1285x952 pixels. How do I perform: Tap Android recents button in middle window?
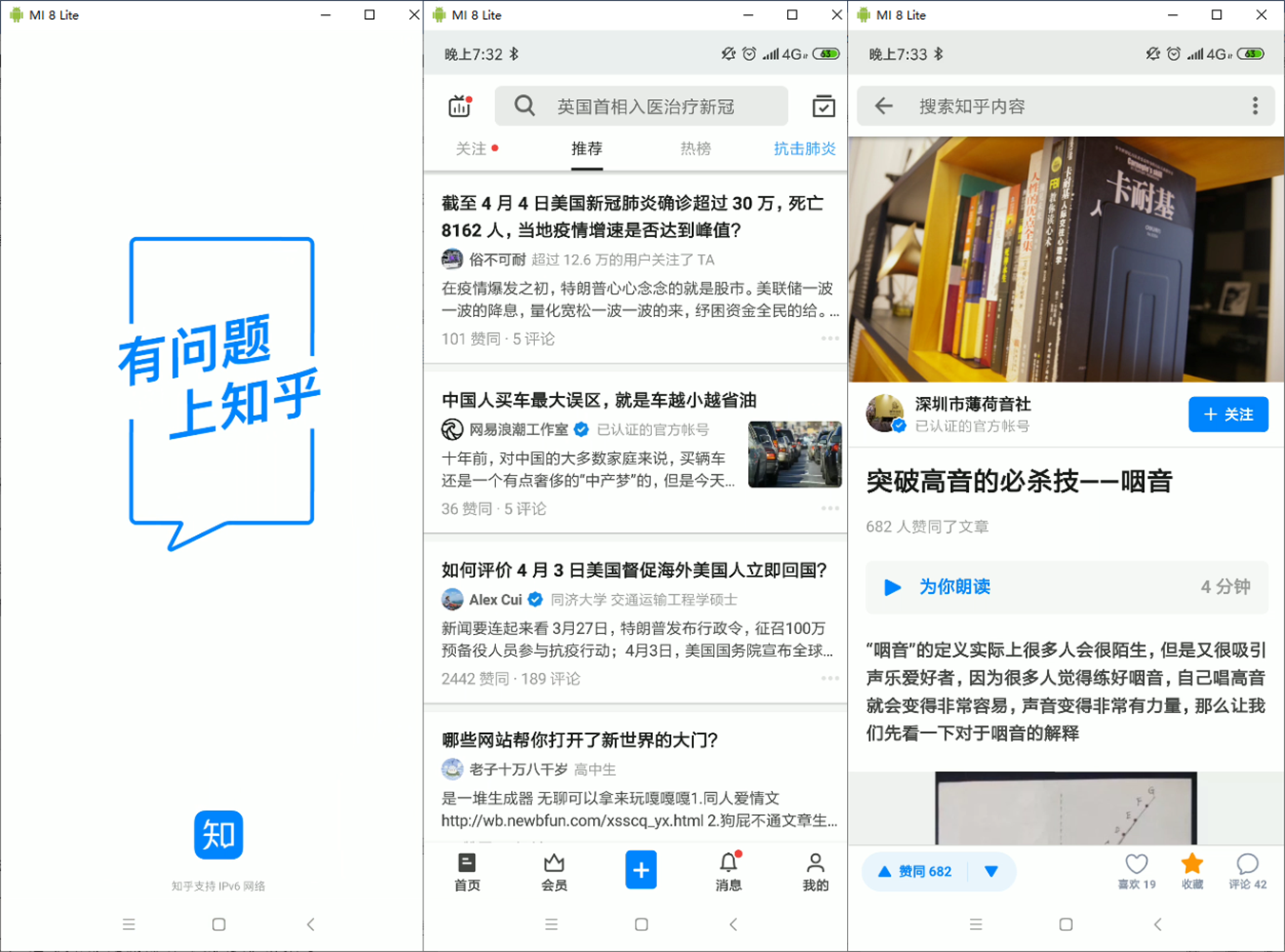tap(551, 923)
